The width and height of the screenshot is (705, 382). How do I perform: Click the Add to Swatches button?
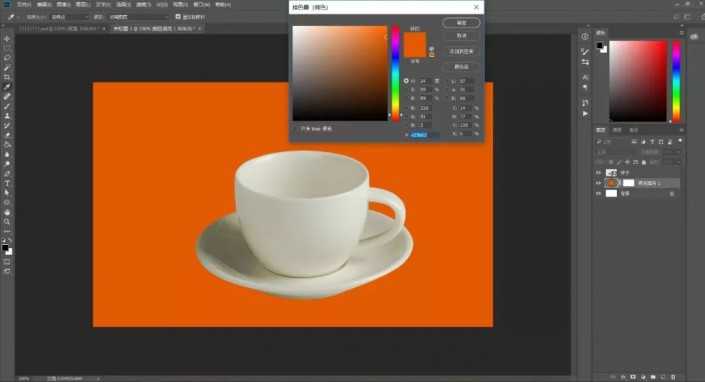(461, 52)
